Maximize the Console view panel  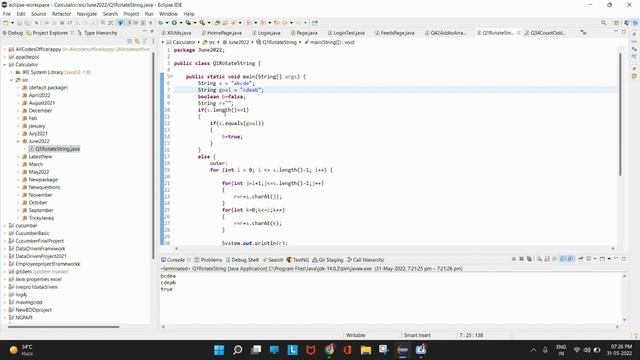point(624,259)
